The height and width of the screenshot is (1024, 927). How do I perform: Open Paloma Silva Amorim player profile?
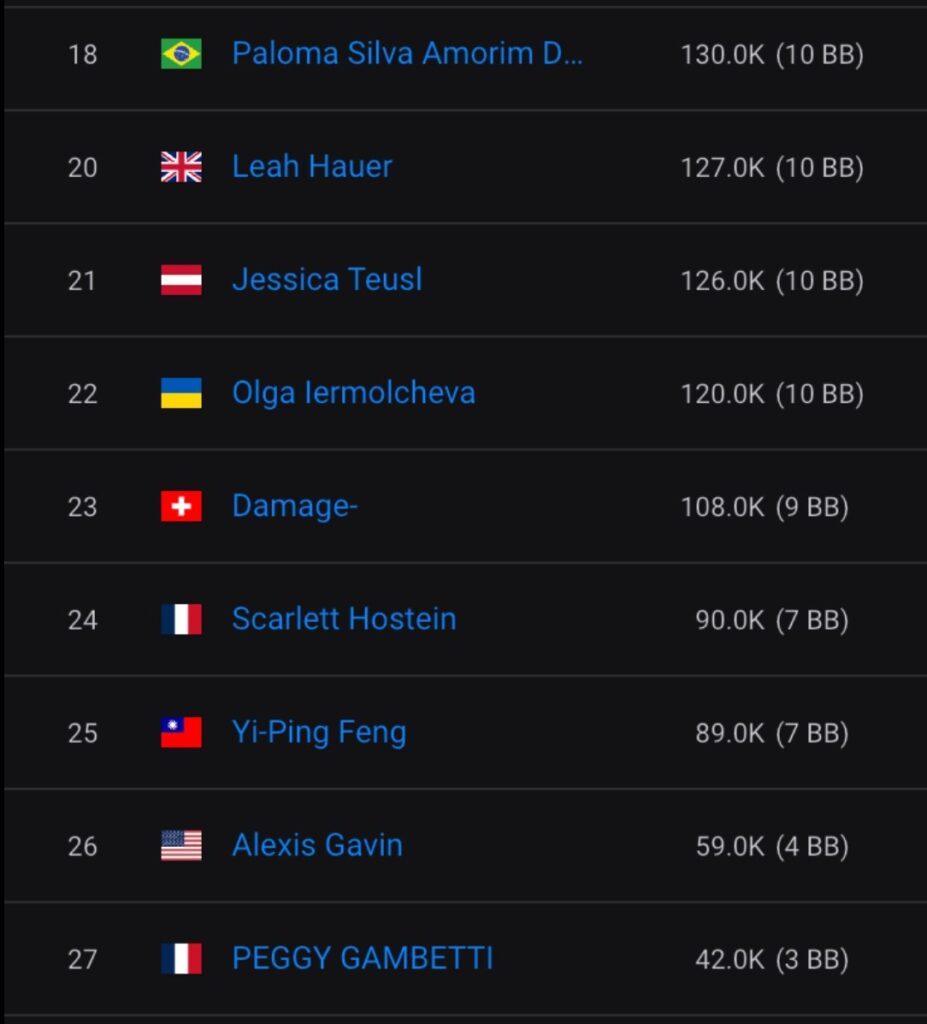(407, 54)
